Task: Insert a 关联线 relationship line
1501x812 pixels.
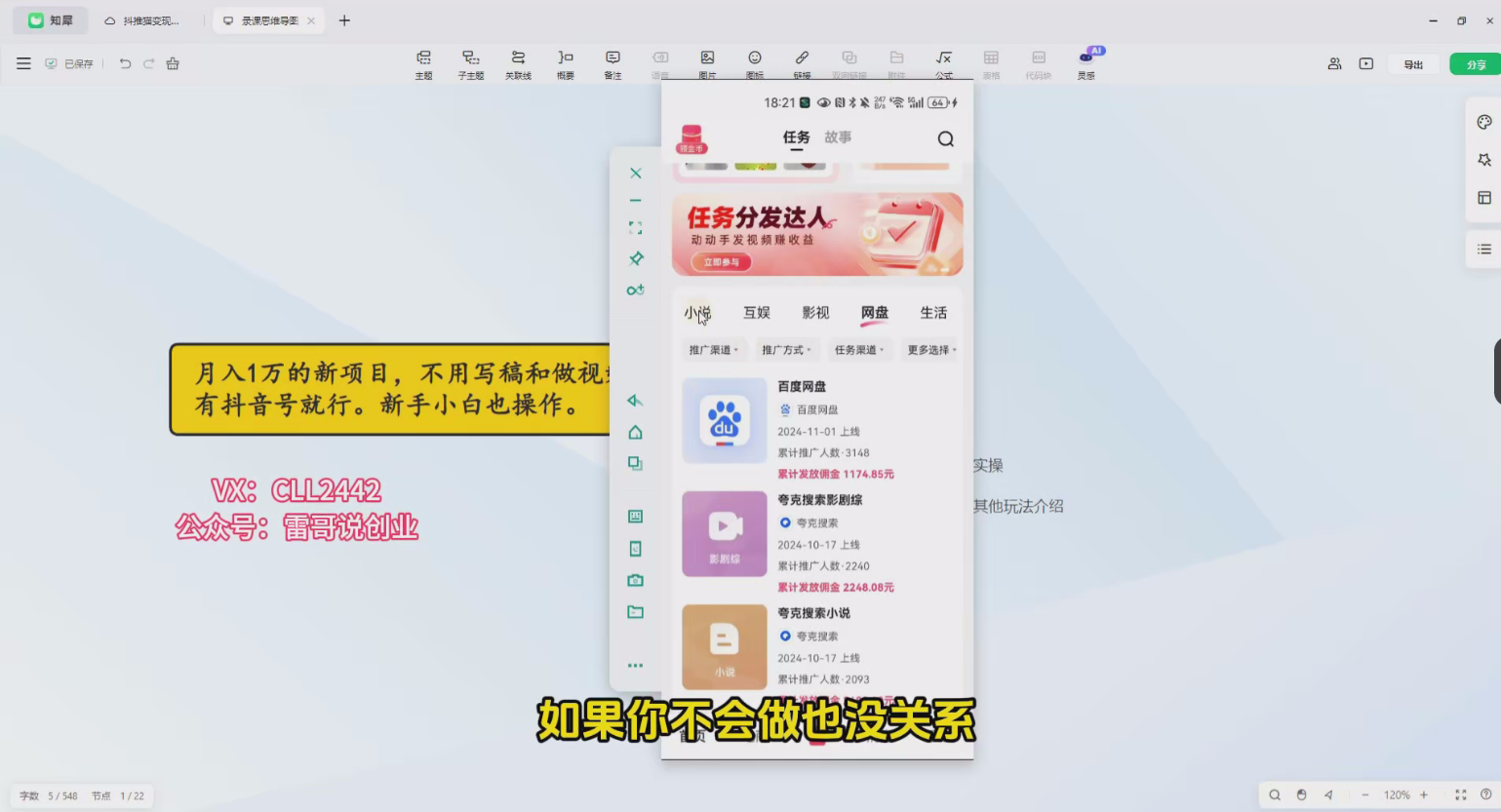Action: pos(518,63)
